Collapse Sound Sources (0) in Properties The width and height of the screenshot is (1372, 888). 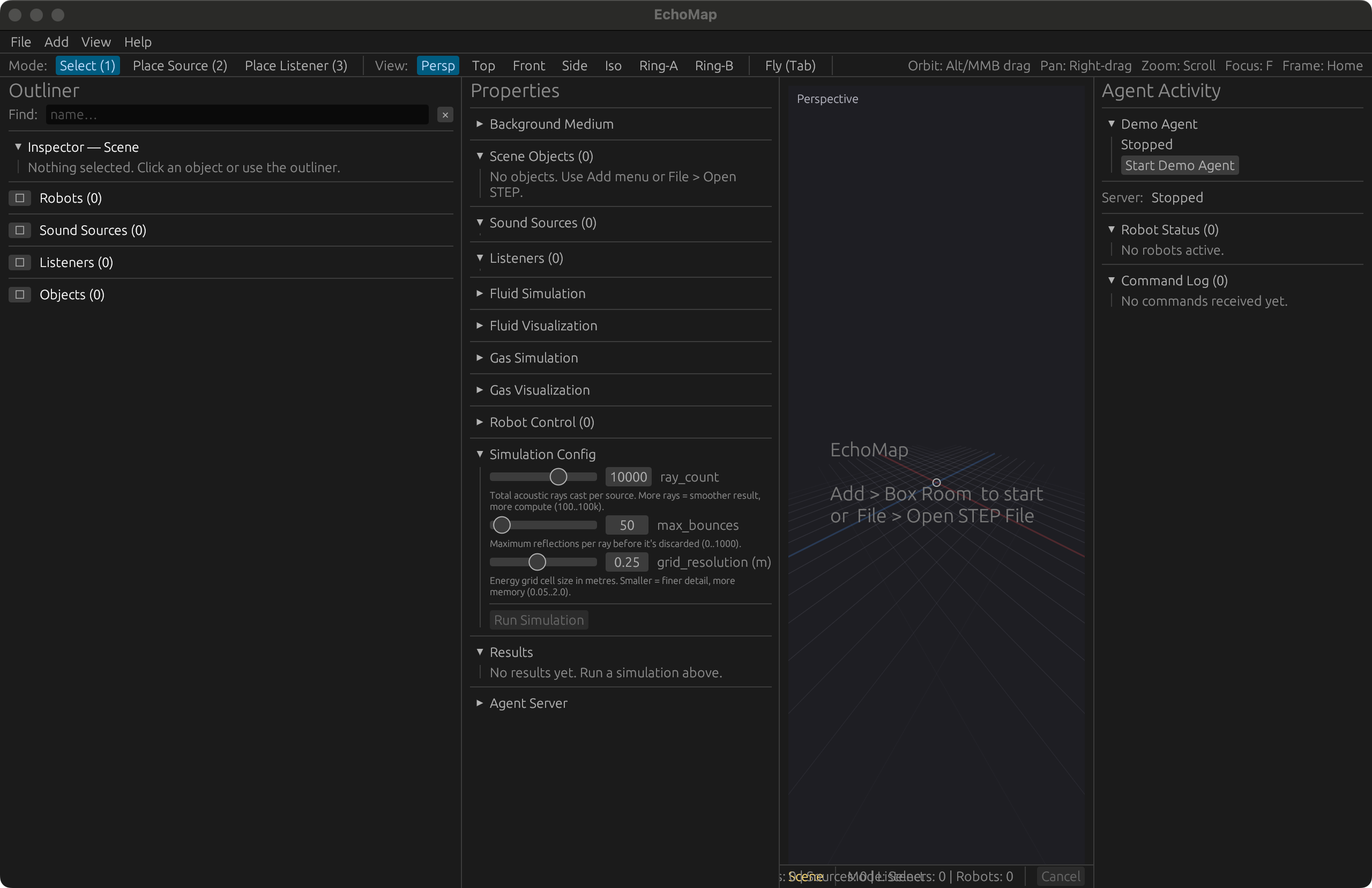click(x=480, y=223)
